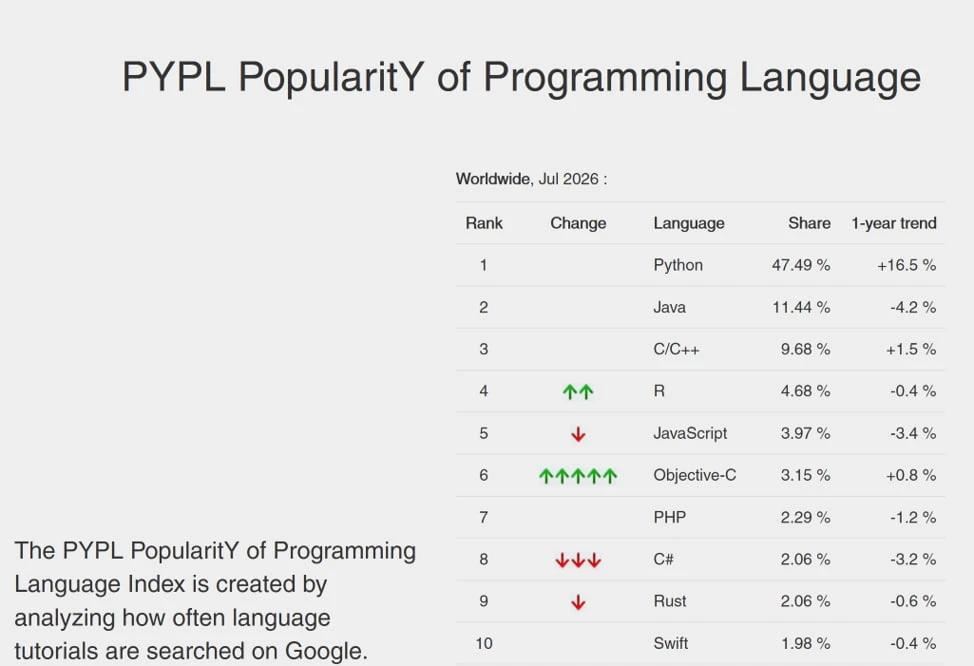Click the five green arrows for Objective-C
This screenshot has width=974, height=666.
[578, 476]
